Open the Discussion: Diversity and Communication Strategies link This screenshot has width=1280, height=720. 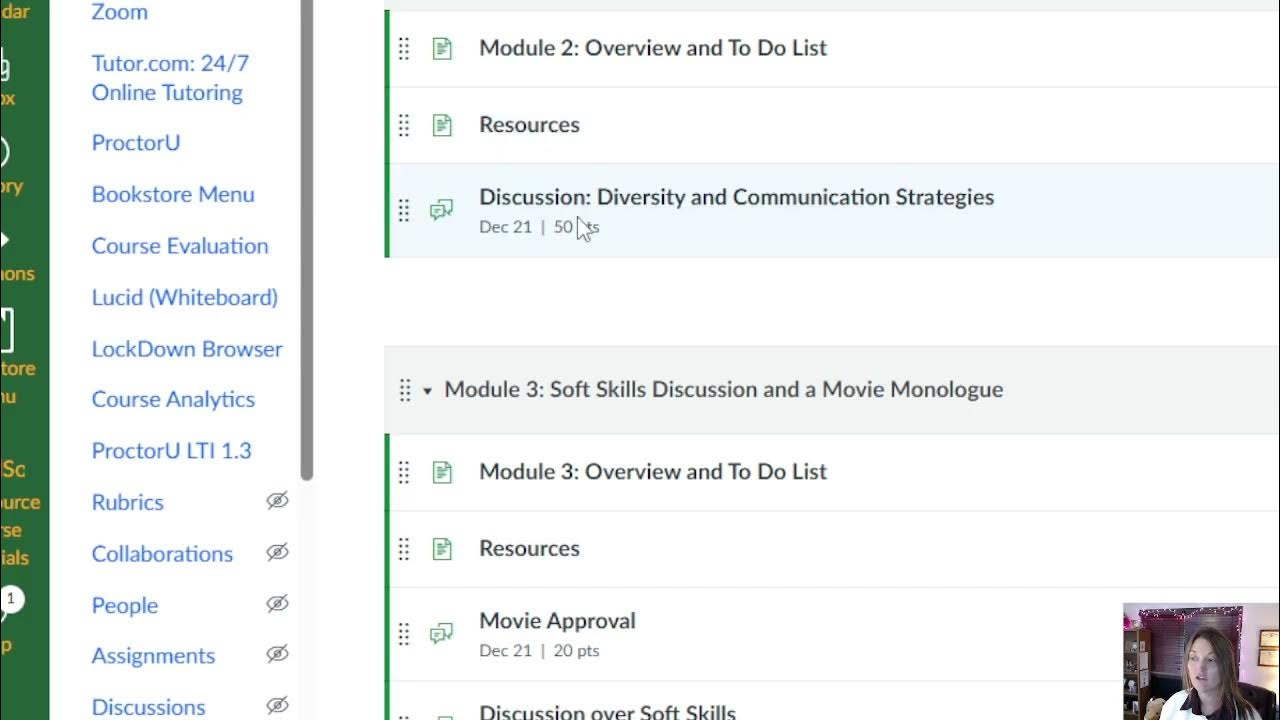point(736,197)
